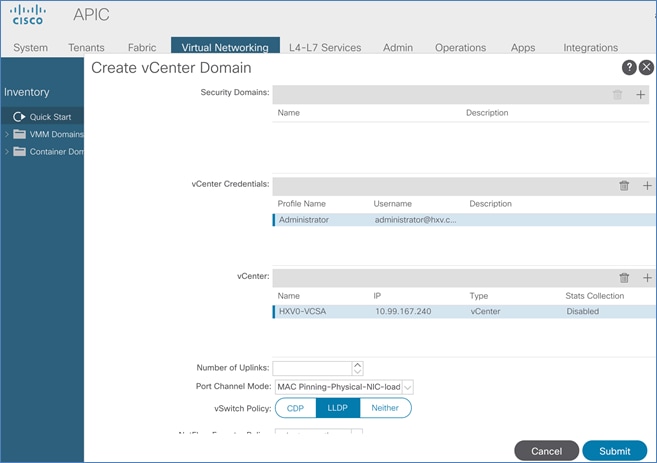Delete vCenter Credentials entry with trash icon
The height and width of the screenshot is (463, 657).
(x=624, y=185)
